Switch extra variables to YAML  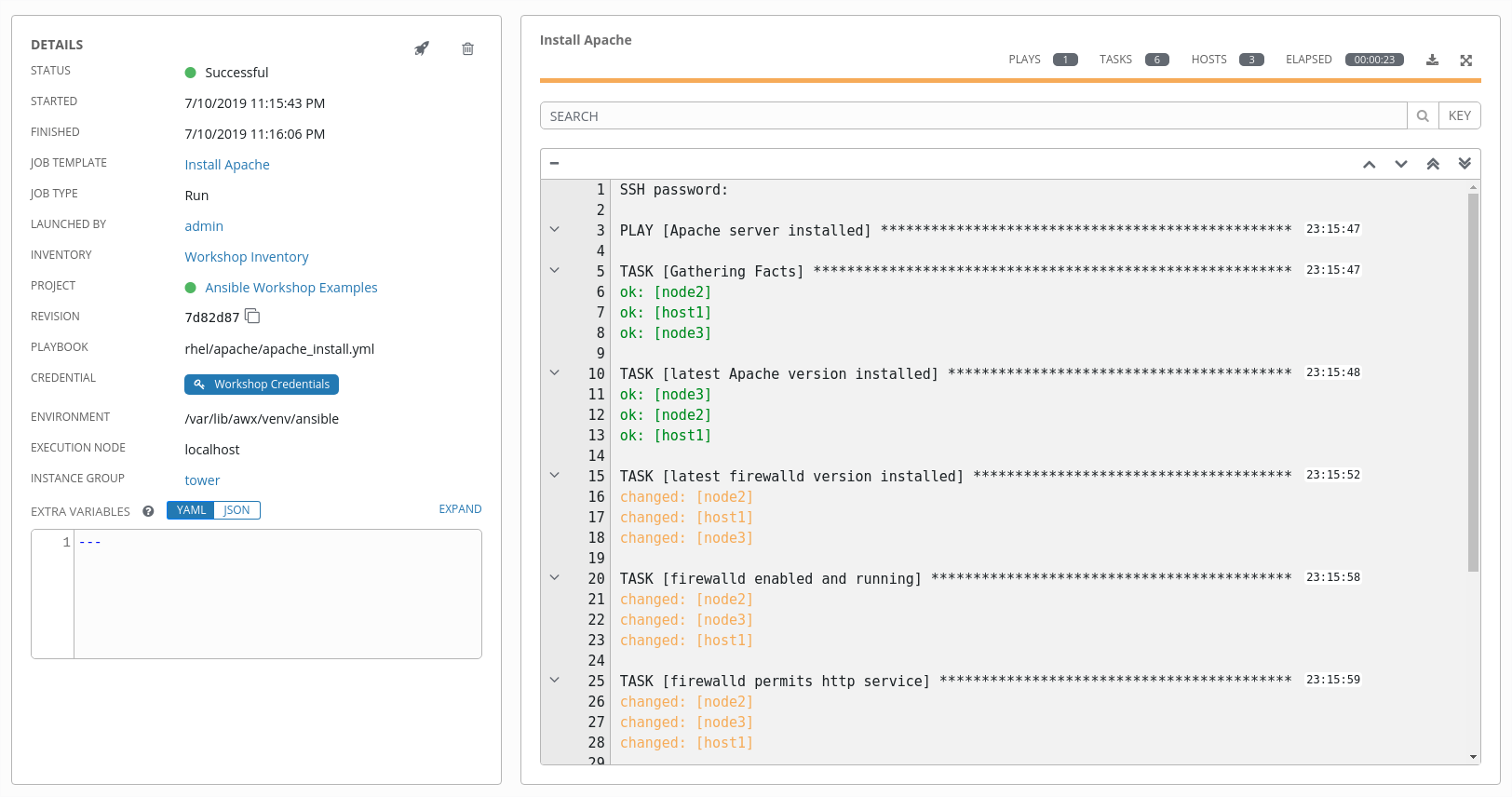[191, 510]
